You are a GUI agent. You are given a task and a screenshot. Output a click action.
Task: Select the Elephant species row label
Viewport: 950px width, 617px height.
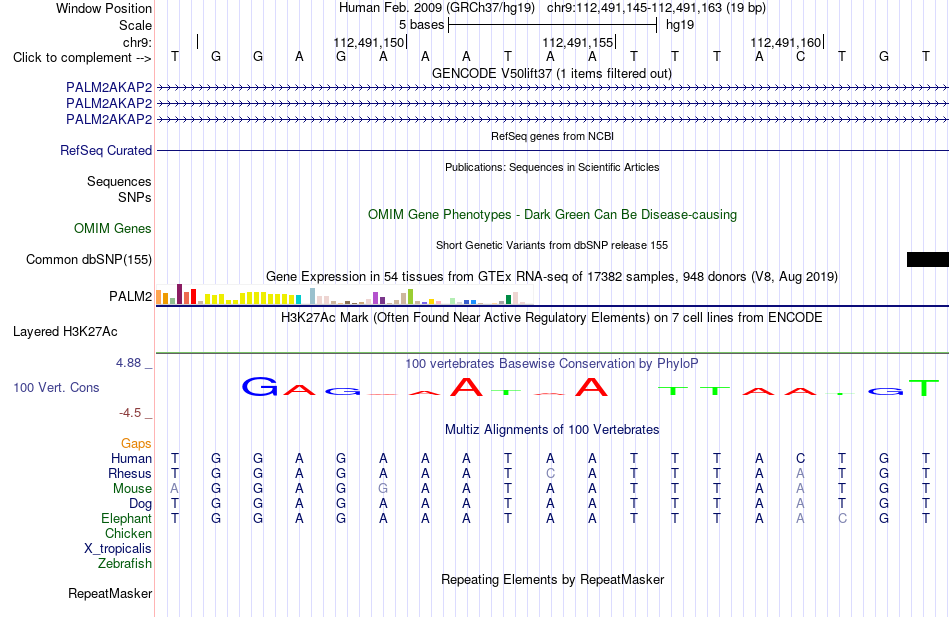127,518
